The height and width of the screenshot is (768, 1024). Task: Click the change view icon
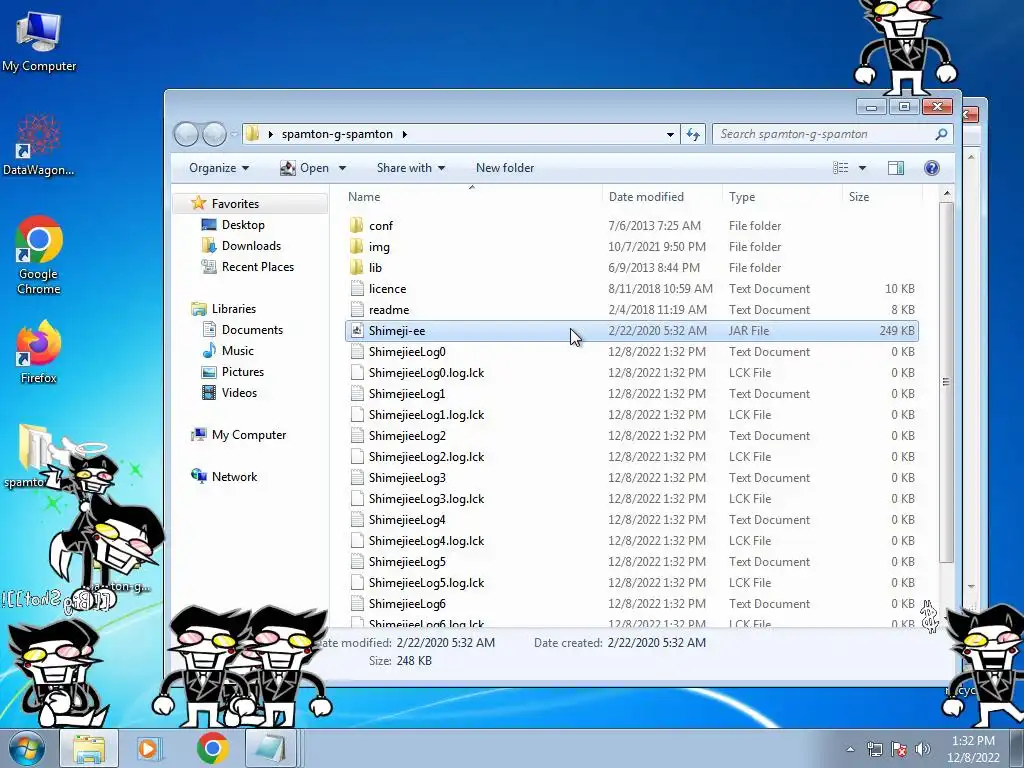840,168
